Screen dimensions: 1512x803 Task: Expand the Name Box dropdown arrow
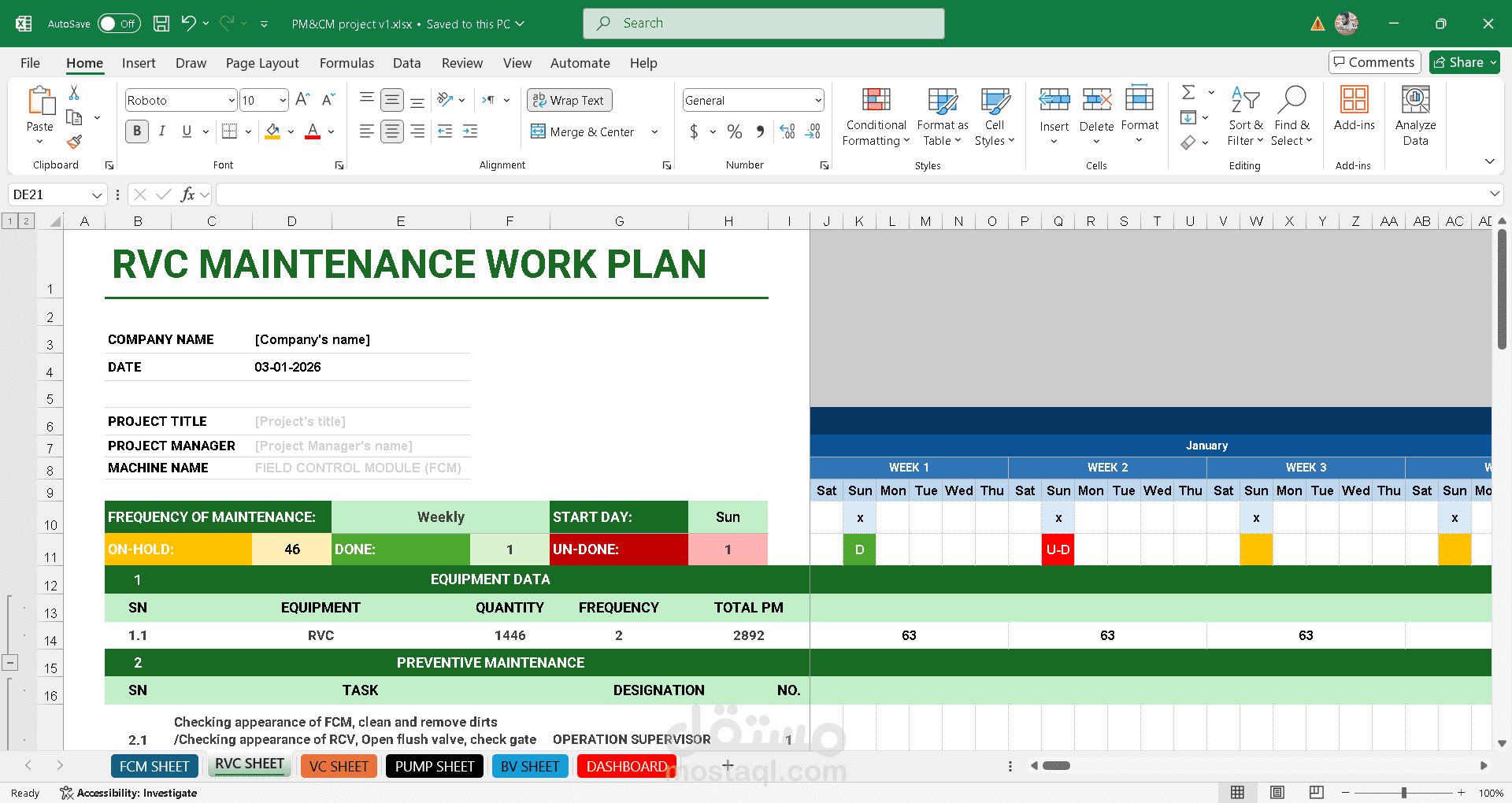pyautogui.click(x=97, y=195)
